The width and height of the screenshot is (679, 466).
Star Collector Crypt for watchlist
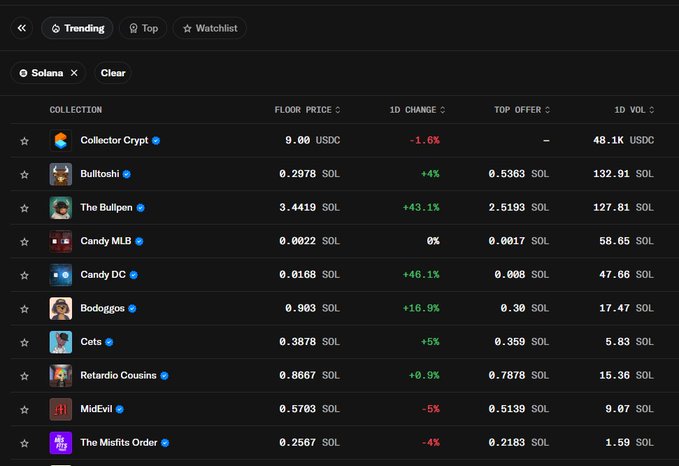[24, 141]
